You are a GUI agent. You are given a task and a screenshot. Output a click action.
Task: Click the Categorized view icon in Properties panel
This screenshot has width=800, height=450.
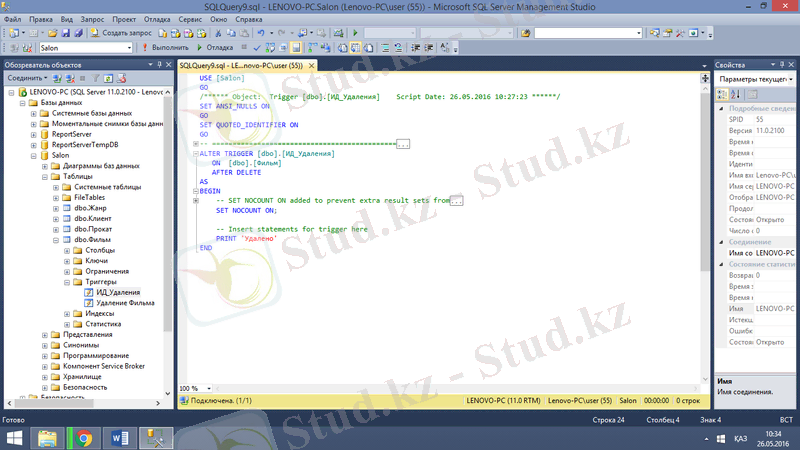(722, 94)
